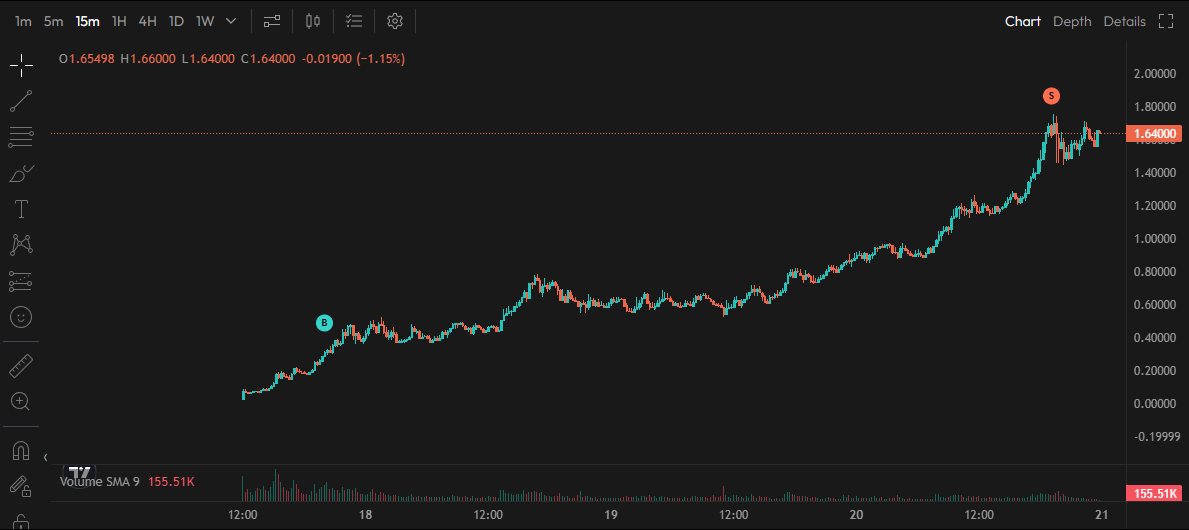This screenshot has width=1189, height=530.
Task: Click the L1.64000 low value
Action: [x=208, y=58]
